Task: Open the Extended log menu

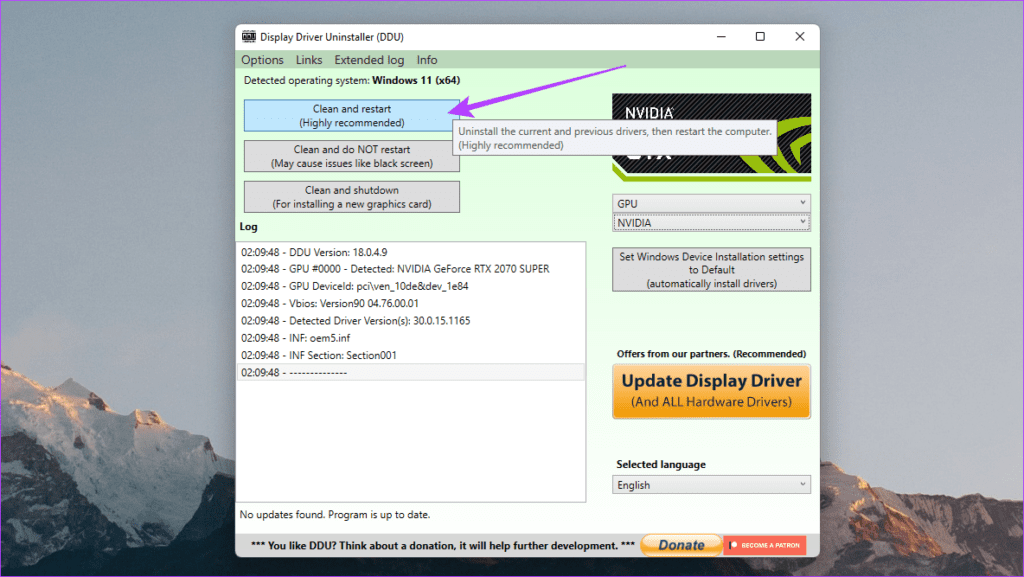Action: 369,59
